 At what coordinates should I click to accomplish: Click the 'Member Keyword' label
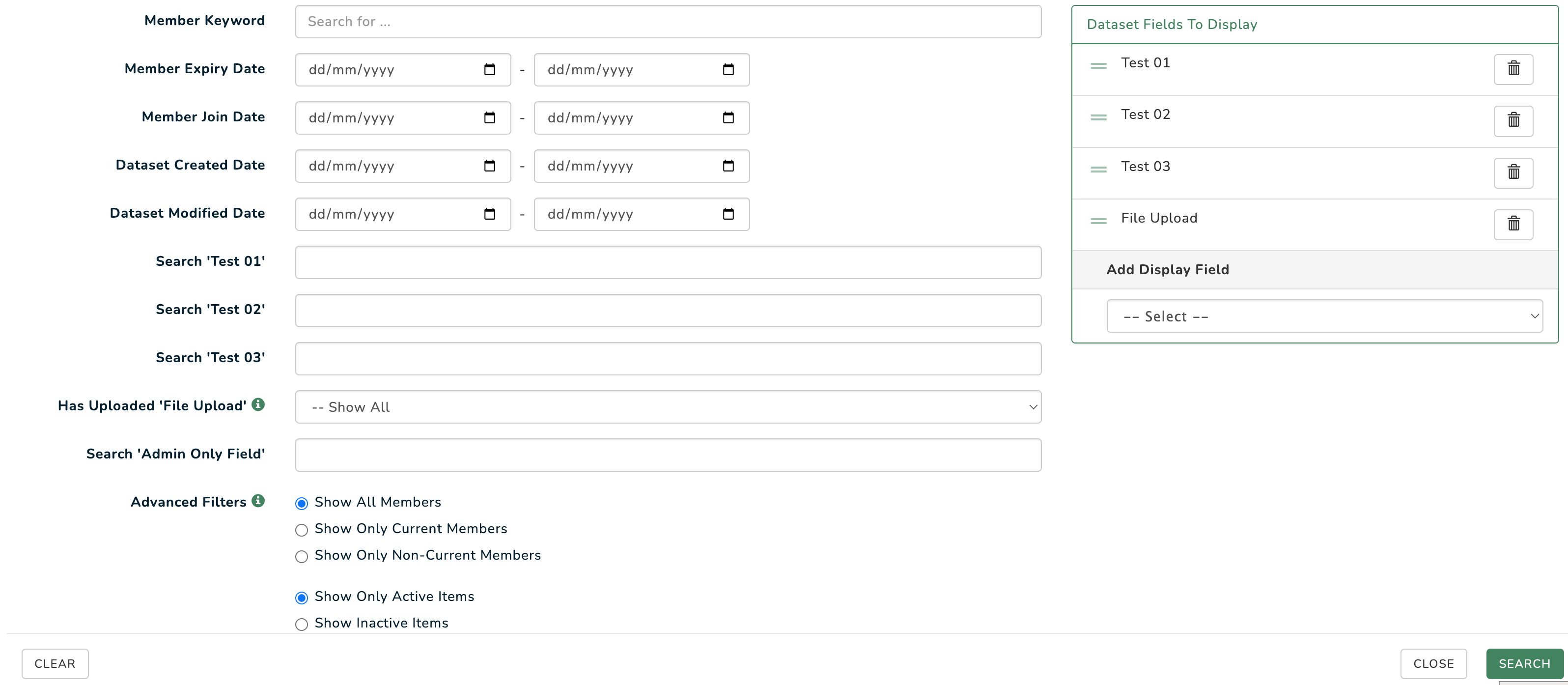[204, 21]
